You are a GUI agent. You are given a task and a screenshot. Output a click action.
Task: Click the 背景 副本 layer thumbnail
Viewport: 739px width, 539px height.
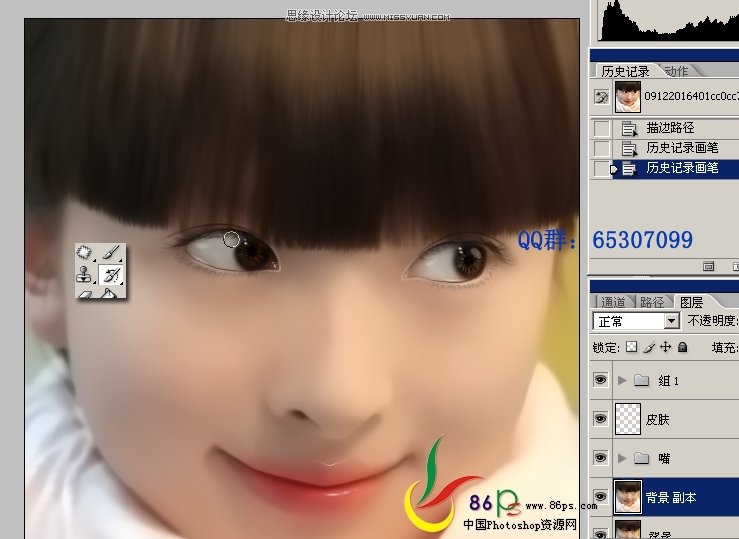628,497
